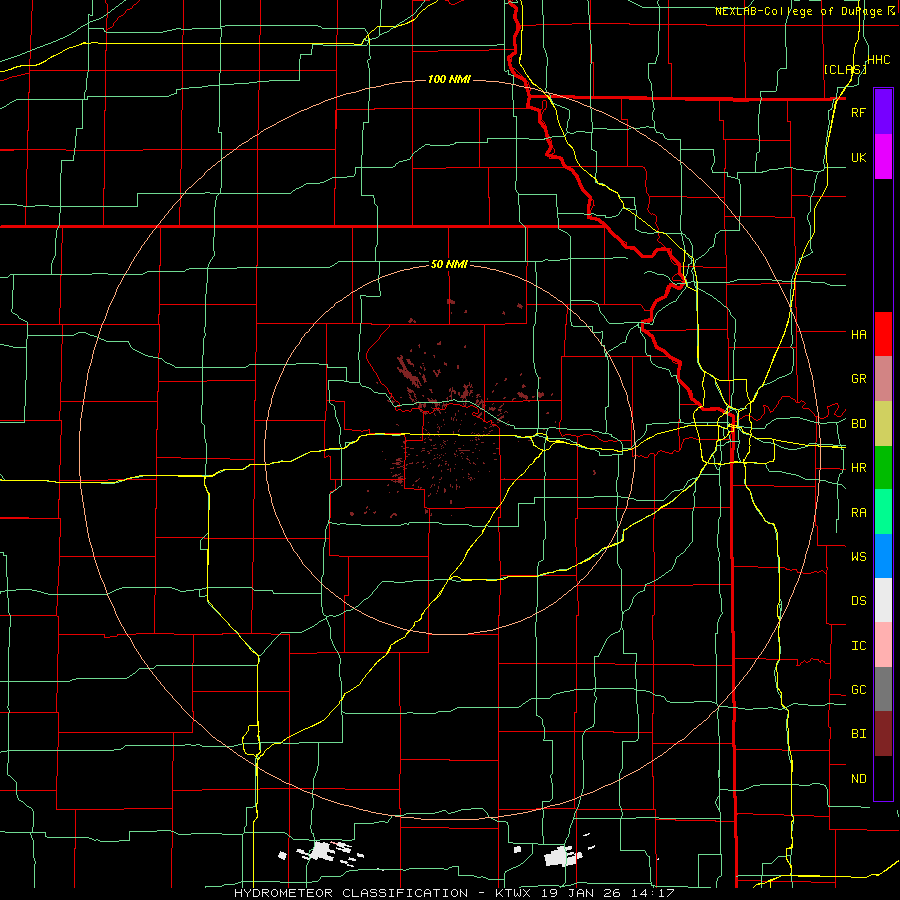Click the ND legend label
The image size is (900, 900).
858,779
